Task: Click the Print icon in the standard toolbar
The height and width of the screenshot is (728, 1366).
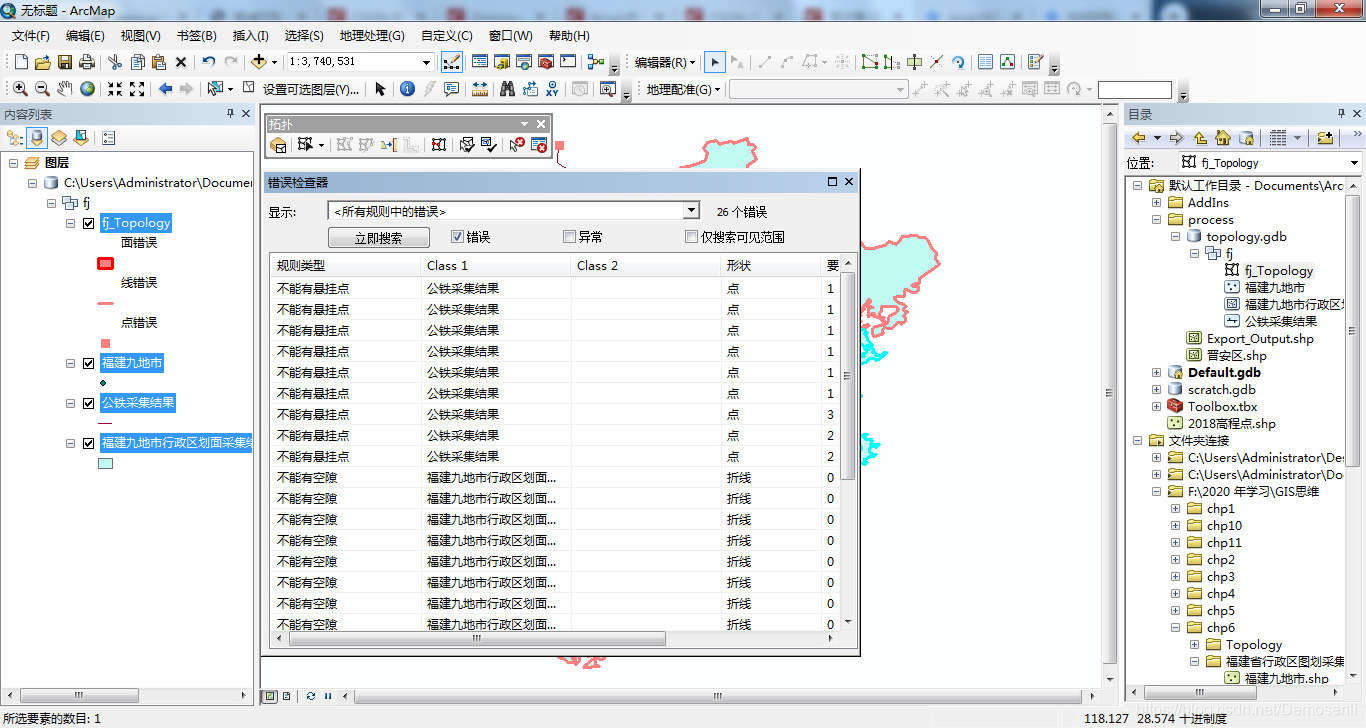Action: (x=86, y=62)
